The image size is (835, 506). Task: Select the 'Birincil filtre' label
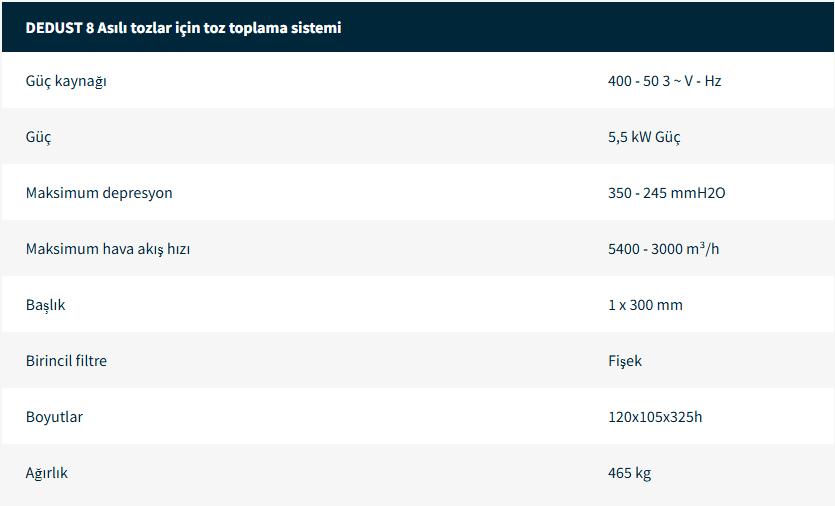click(x=66, y=361)
